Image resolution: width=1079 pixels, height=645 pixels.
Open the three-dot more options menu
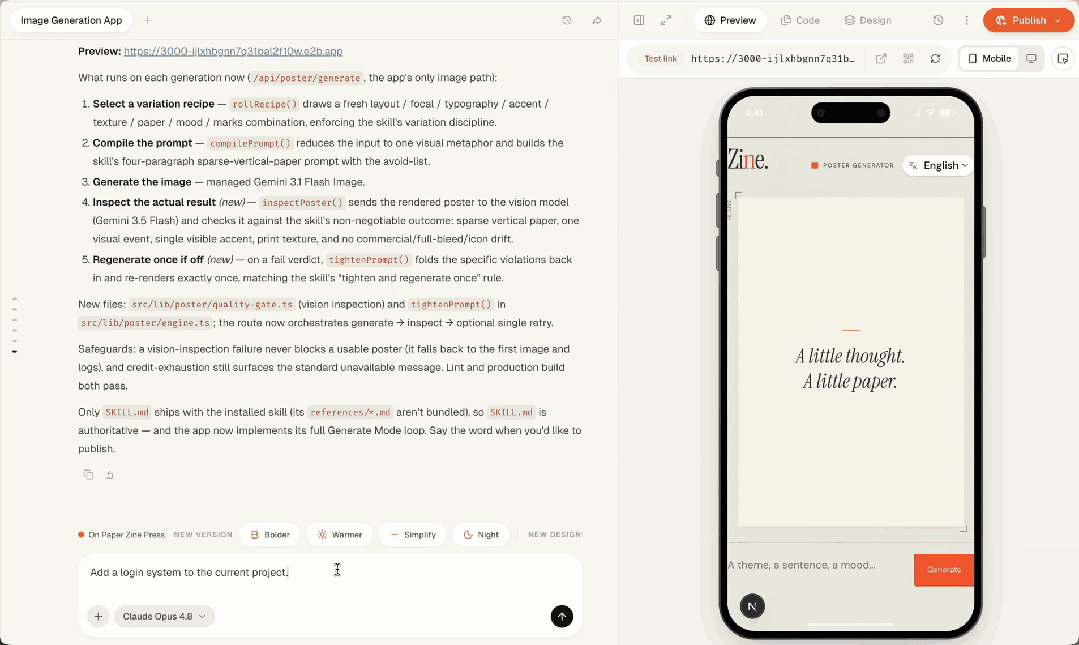[x=966, y=21]
